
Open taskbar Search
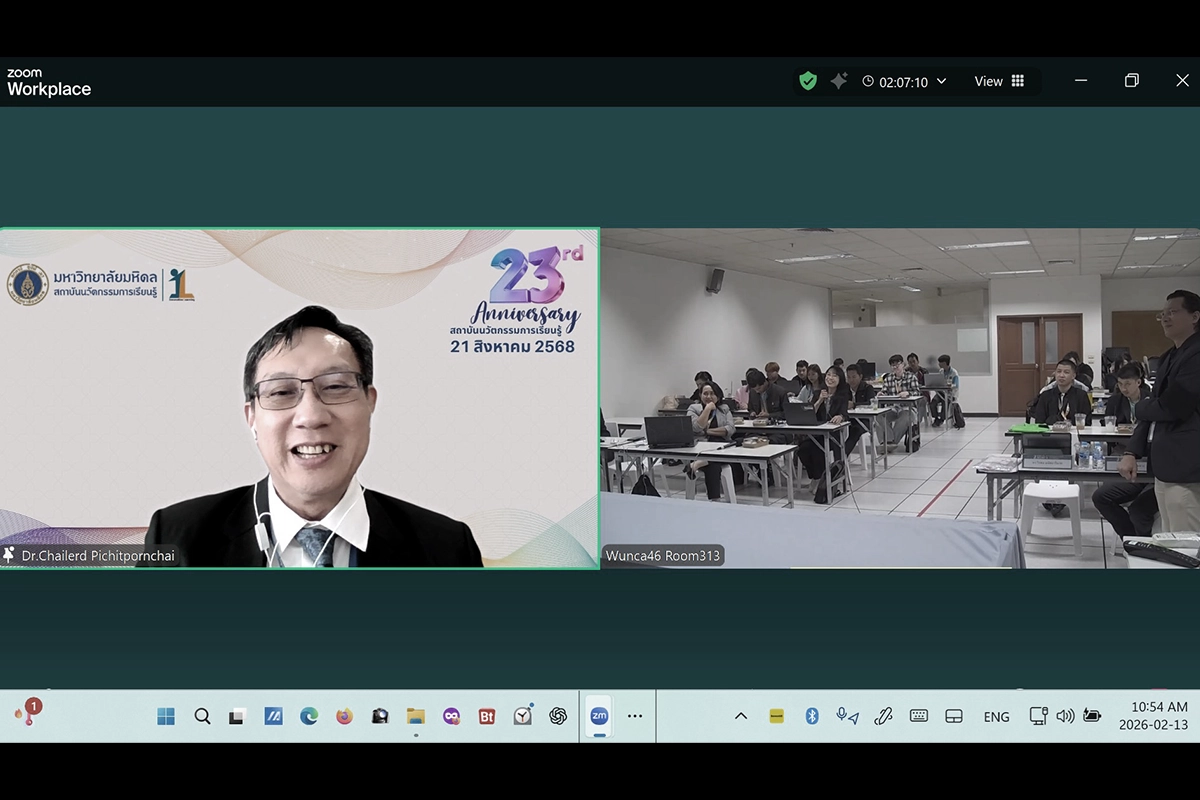[x=202, y=716]
